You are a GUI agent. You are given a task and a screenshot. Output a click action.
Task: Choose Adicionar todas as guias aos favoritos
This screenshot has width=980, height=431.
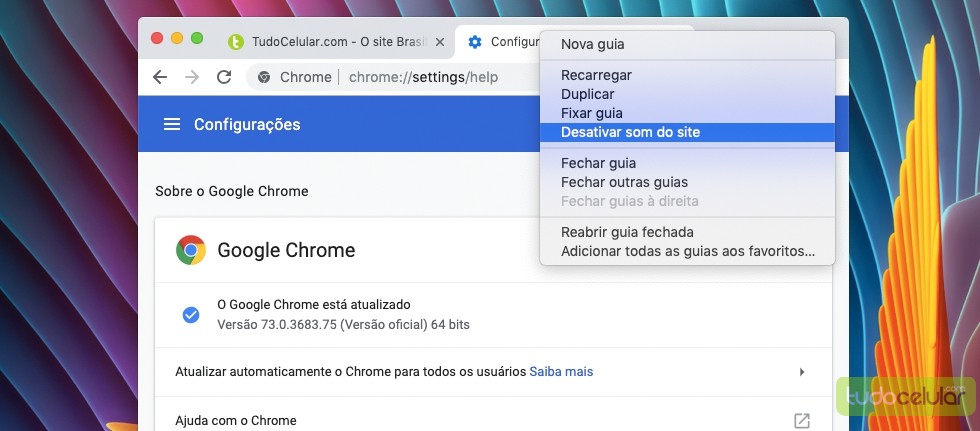point(688,251)
